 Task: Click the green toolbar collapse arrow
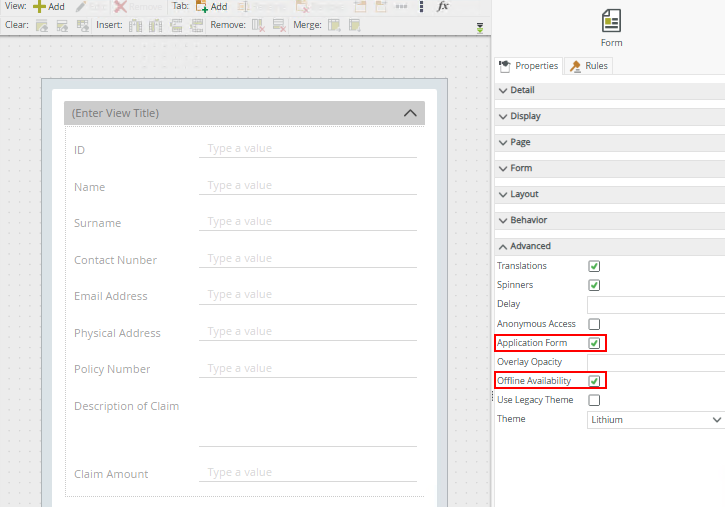click(480, 28)
